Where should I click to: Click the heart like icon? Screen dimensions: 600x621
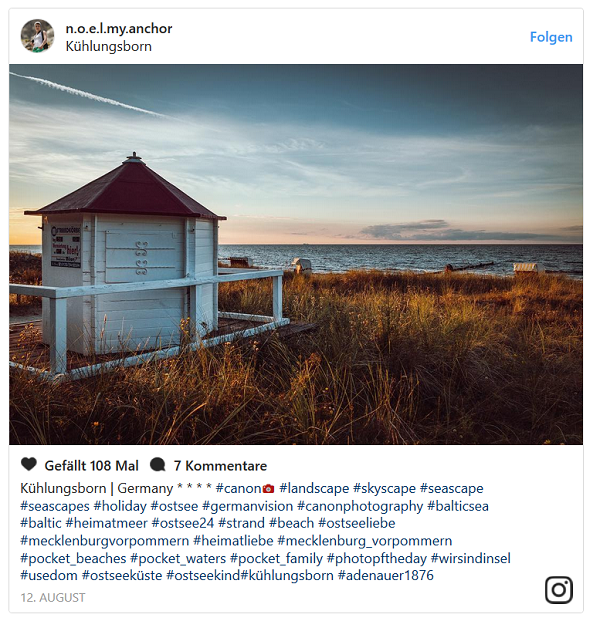point(29,464)
